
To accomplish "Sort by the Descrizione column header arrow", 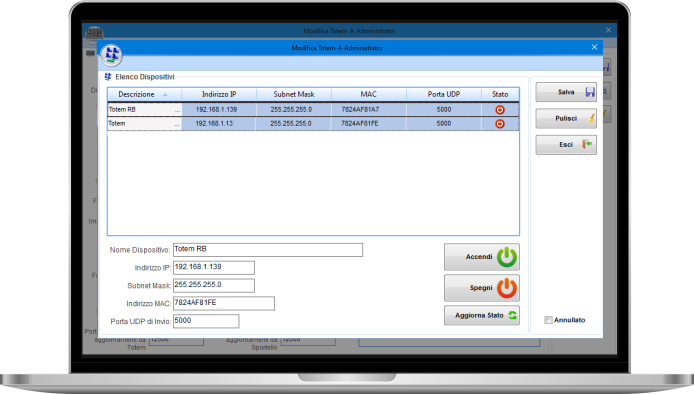I will (x=165, y=94).
